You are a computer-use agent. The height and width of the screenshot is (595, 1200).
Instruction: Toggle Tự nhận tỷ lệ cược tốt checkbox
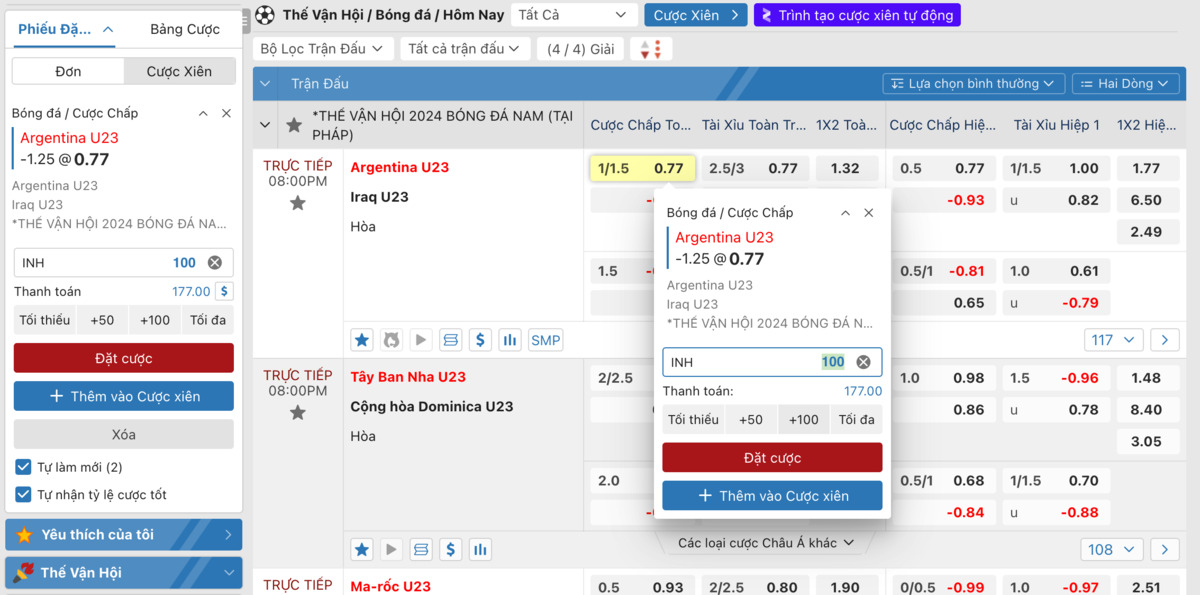[x=24, y=495]
